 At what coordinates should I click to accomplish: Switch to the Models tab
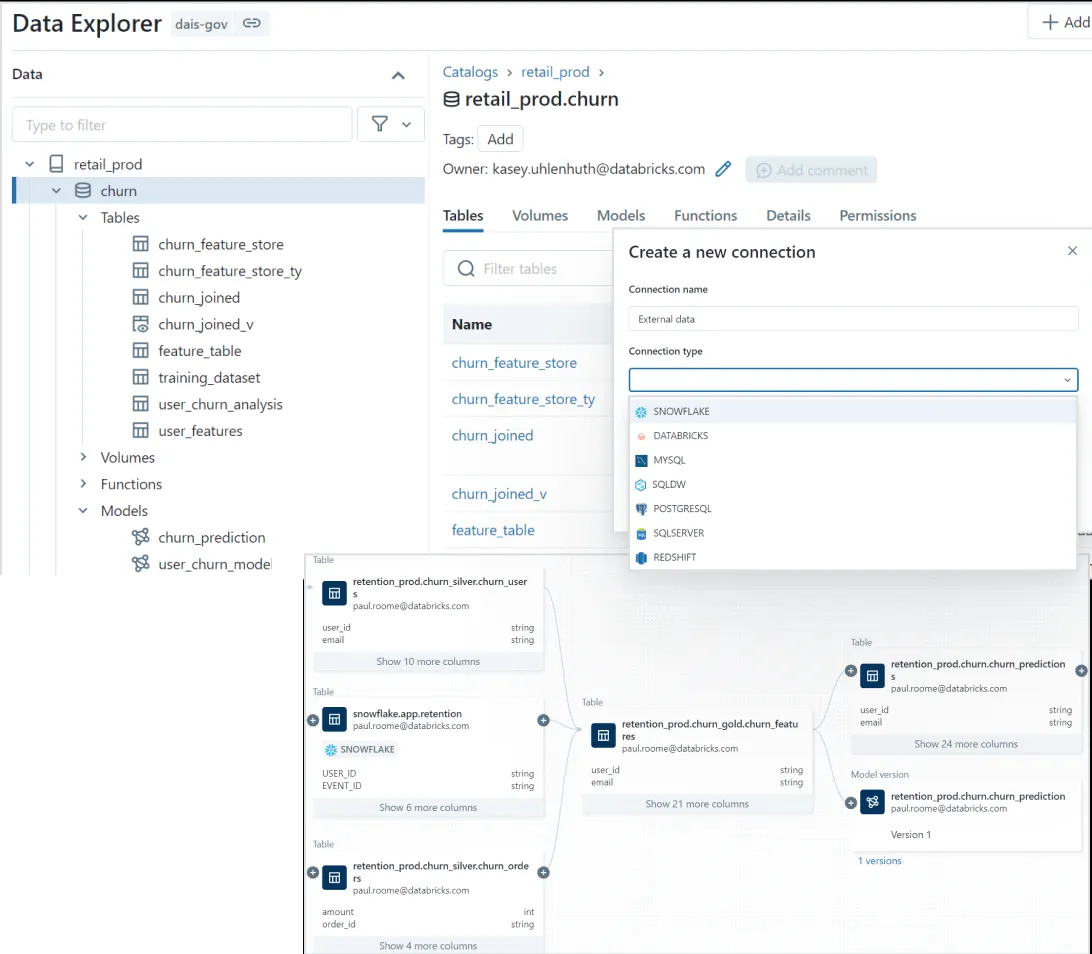621,215
